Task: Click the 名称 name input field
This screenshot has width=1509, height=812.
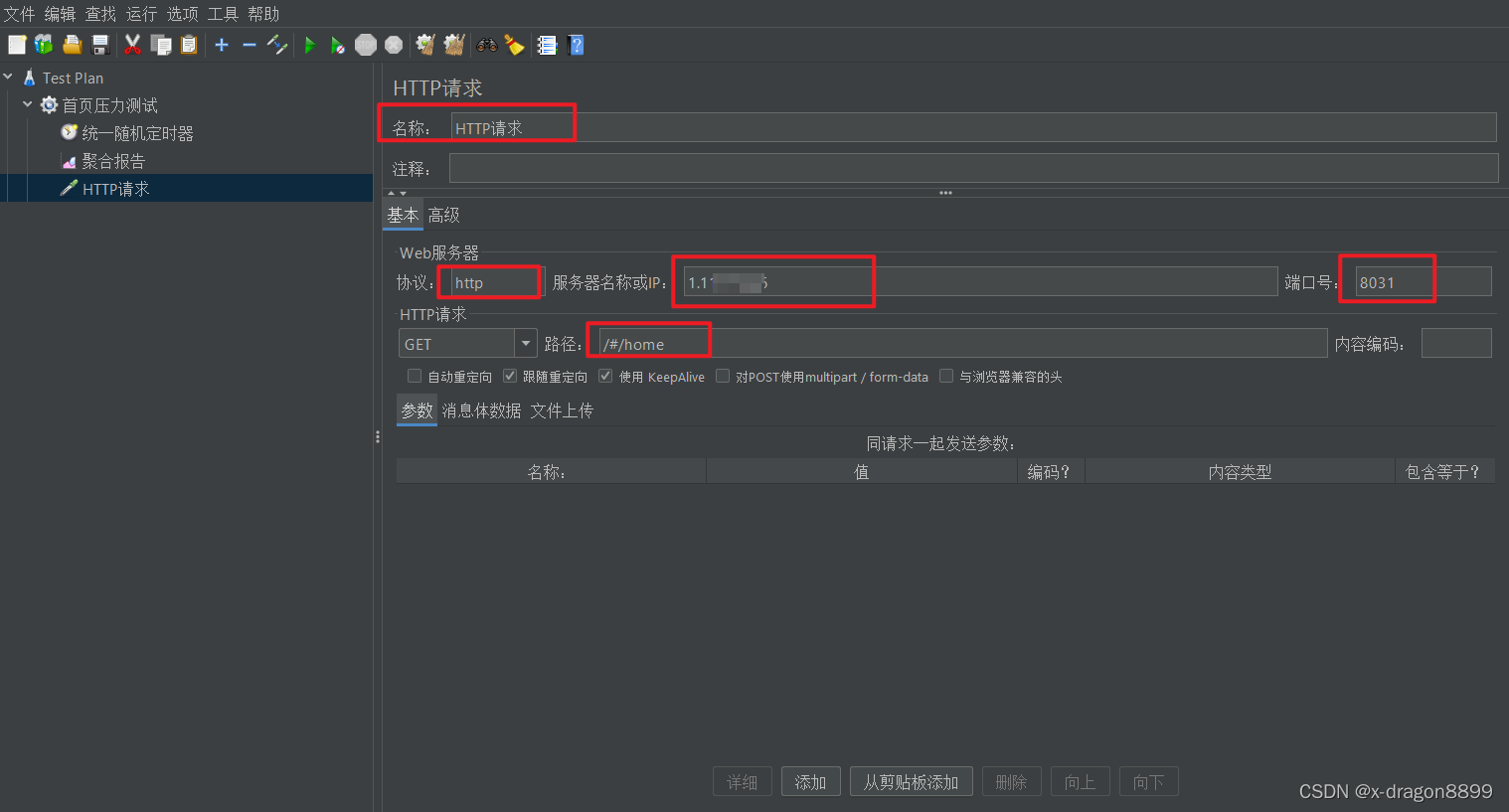Action: click(x=973, y=127)
